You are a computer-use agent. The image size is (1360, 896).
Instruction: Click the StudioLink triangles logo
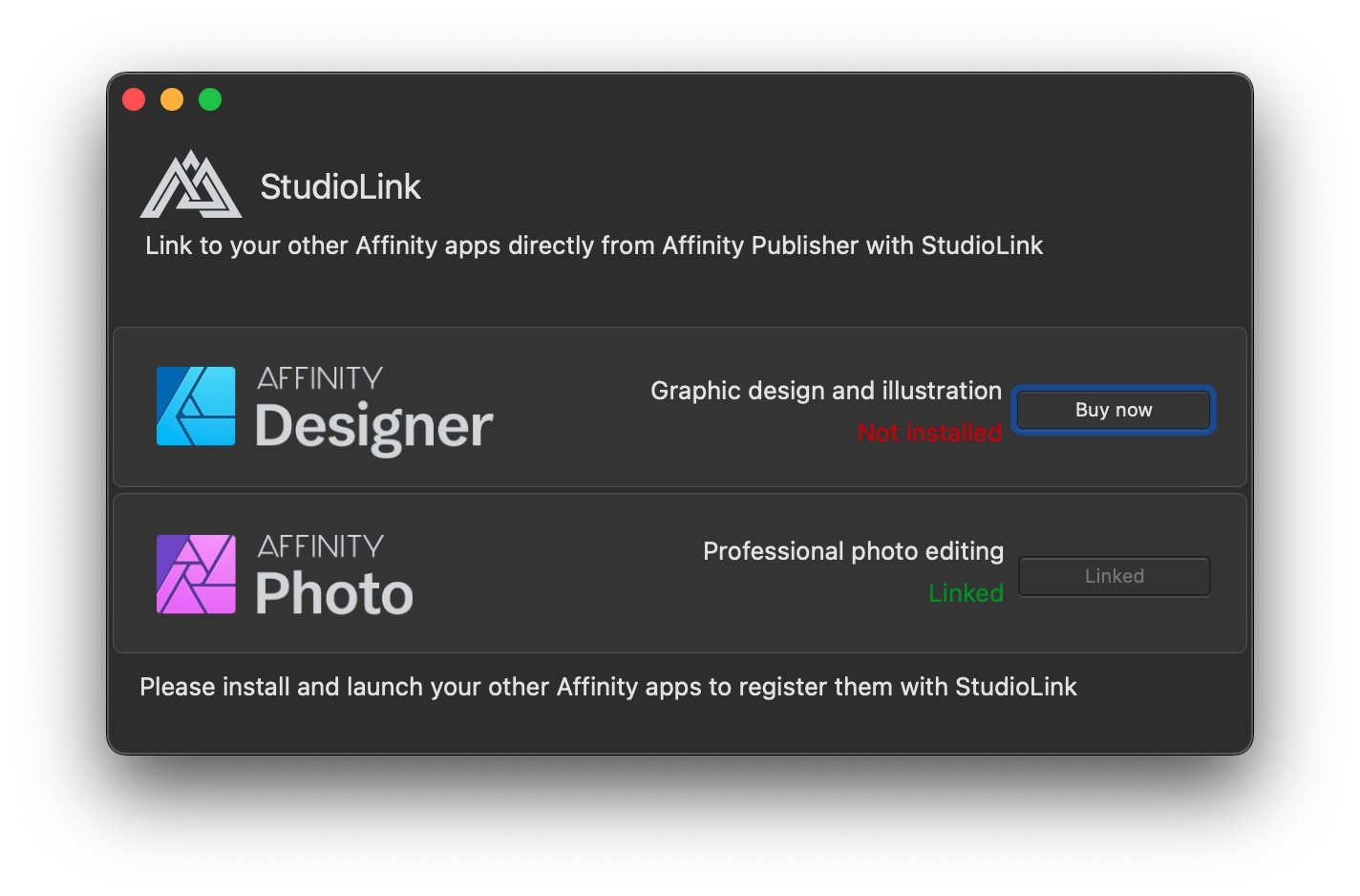[x=192, y=185]
